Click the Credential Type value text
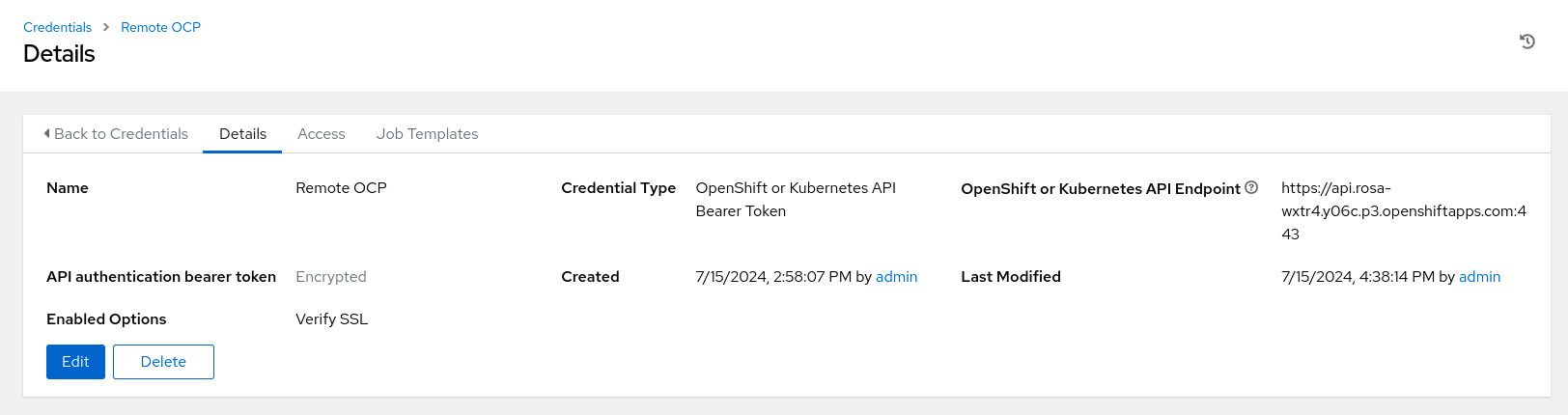1568x415 pixels. tap(796, 199)
